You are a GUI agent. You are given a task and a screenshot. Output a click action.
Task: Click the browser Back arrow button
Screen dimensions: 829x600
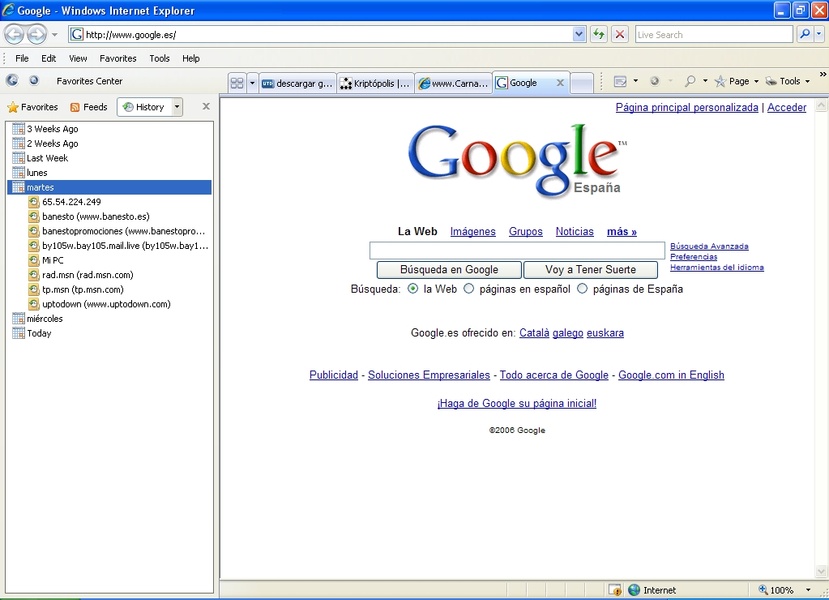click(14, 35)
